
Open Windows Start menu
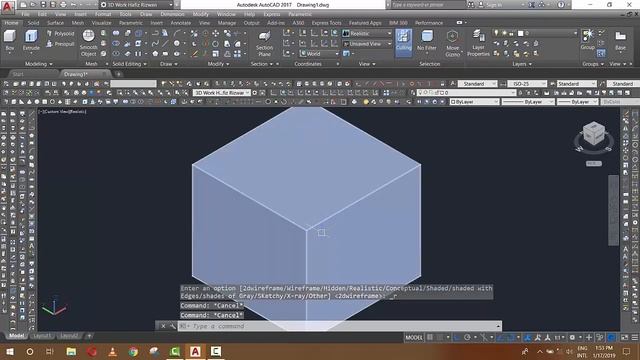click(10, 351)
